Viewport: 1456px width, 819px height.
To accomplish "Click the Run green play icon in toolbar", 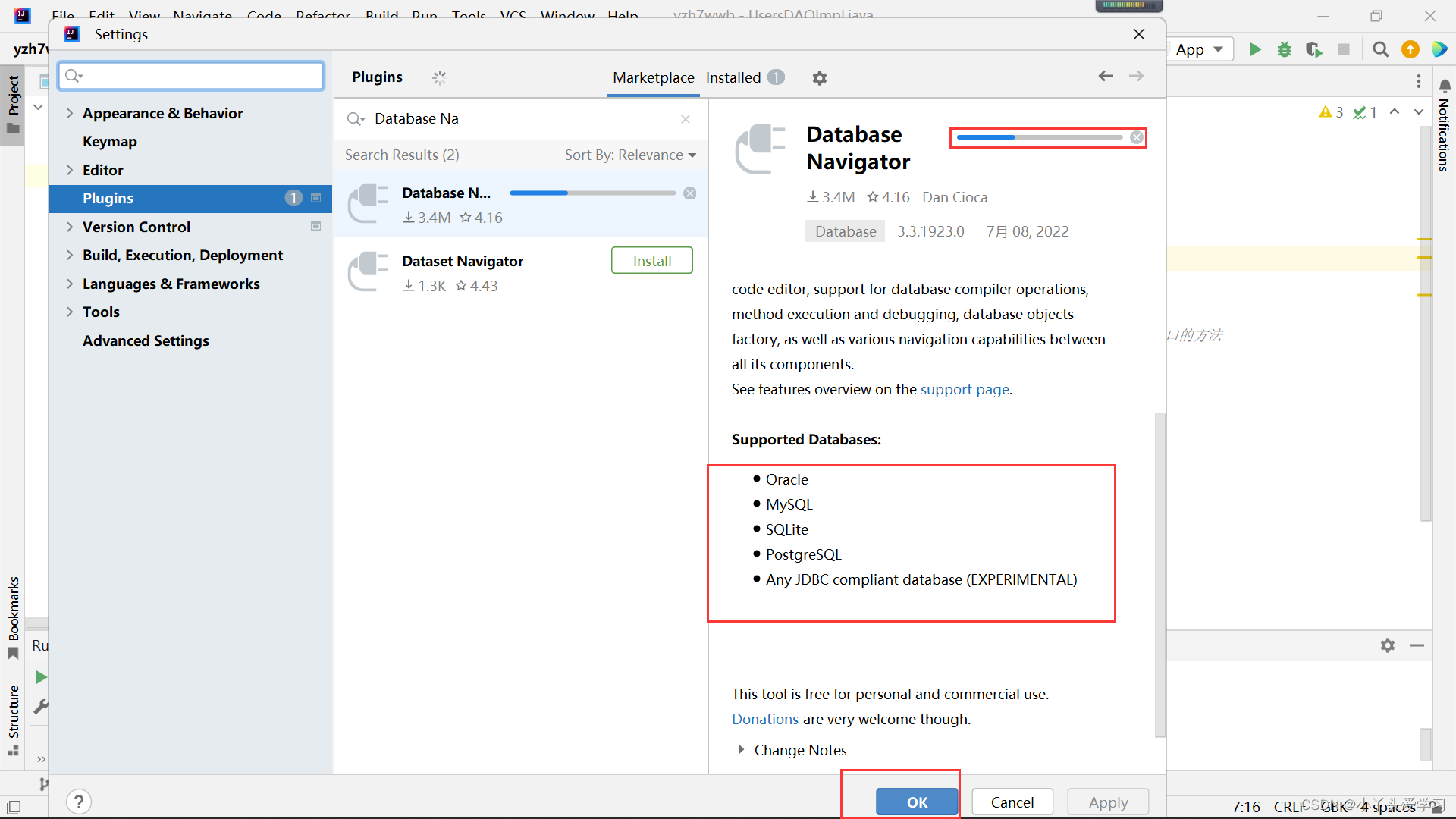I will [x=1255, y=49].
